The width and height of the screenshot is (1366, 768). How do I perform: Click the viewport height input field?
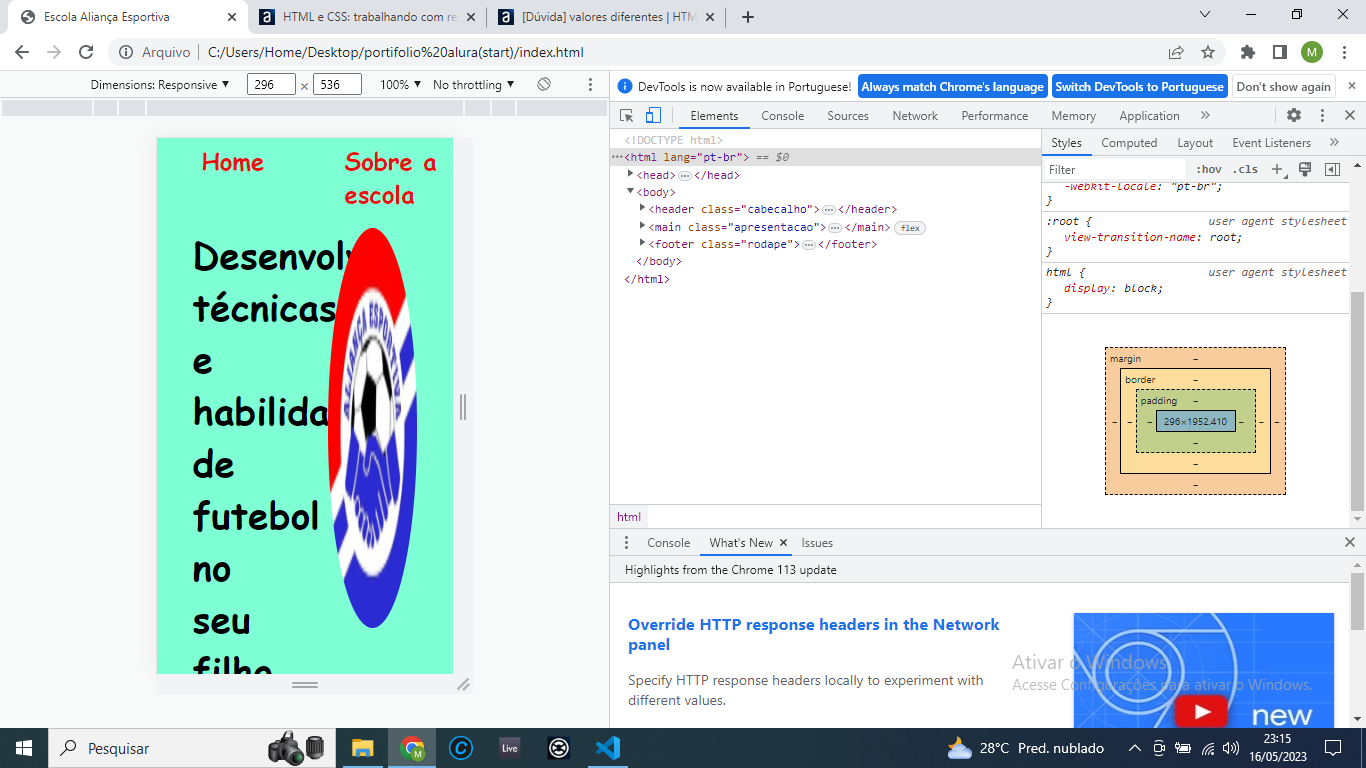pos(337,85)
